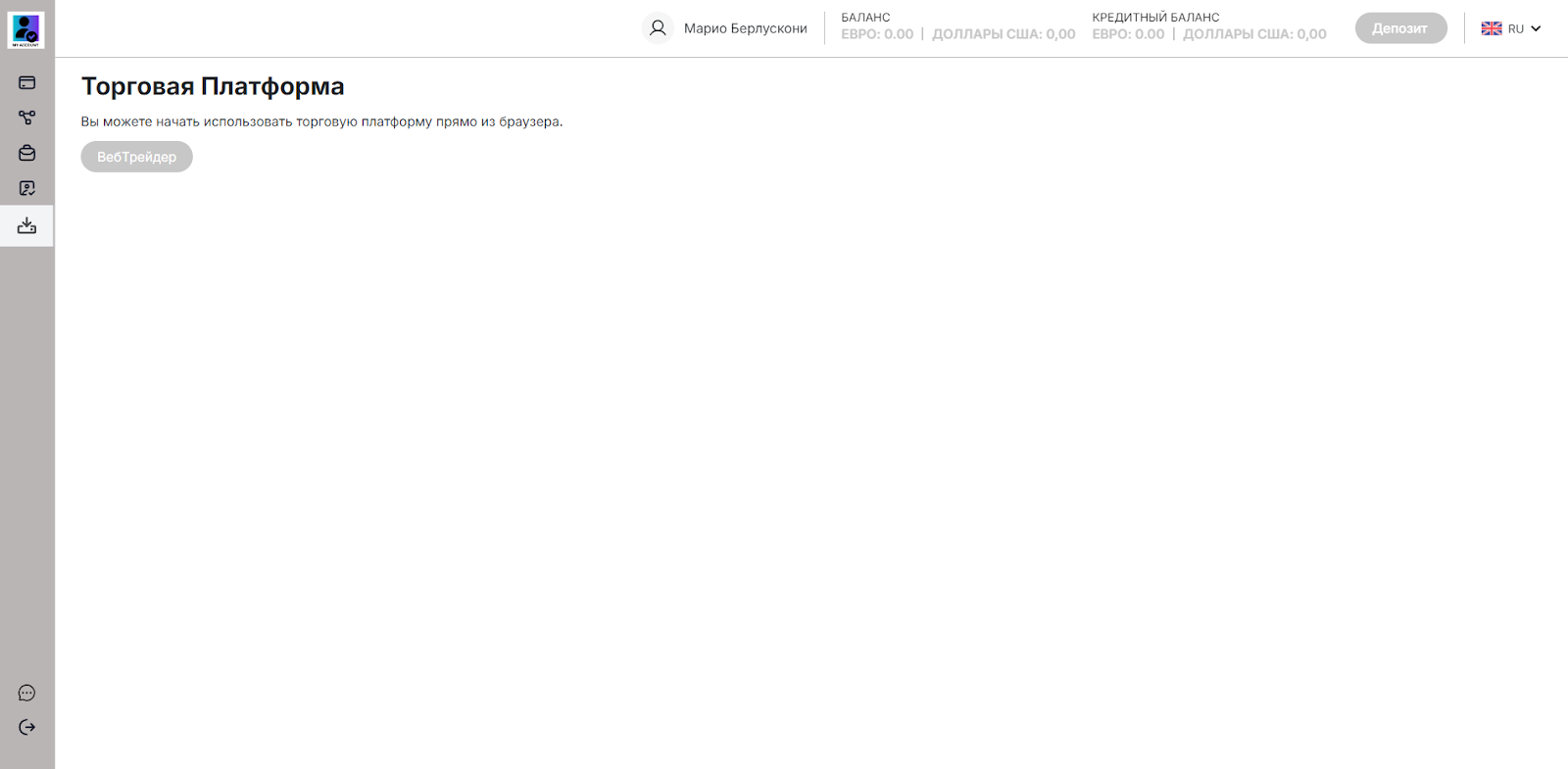The image size is (1568, 769).
Task: Click the language flag icon
Action: [x=1492, y=28]
